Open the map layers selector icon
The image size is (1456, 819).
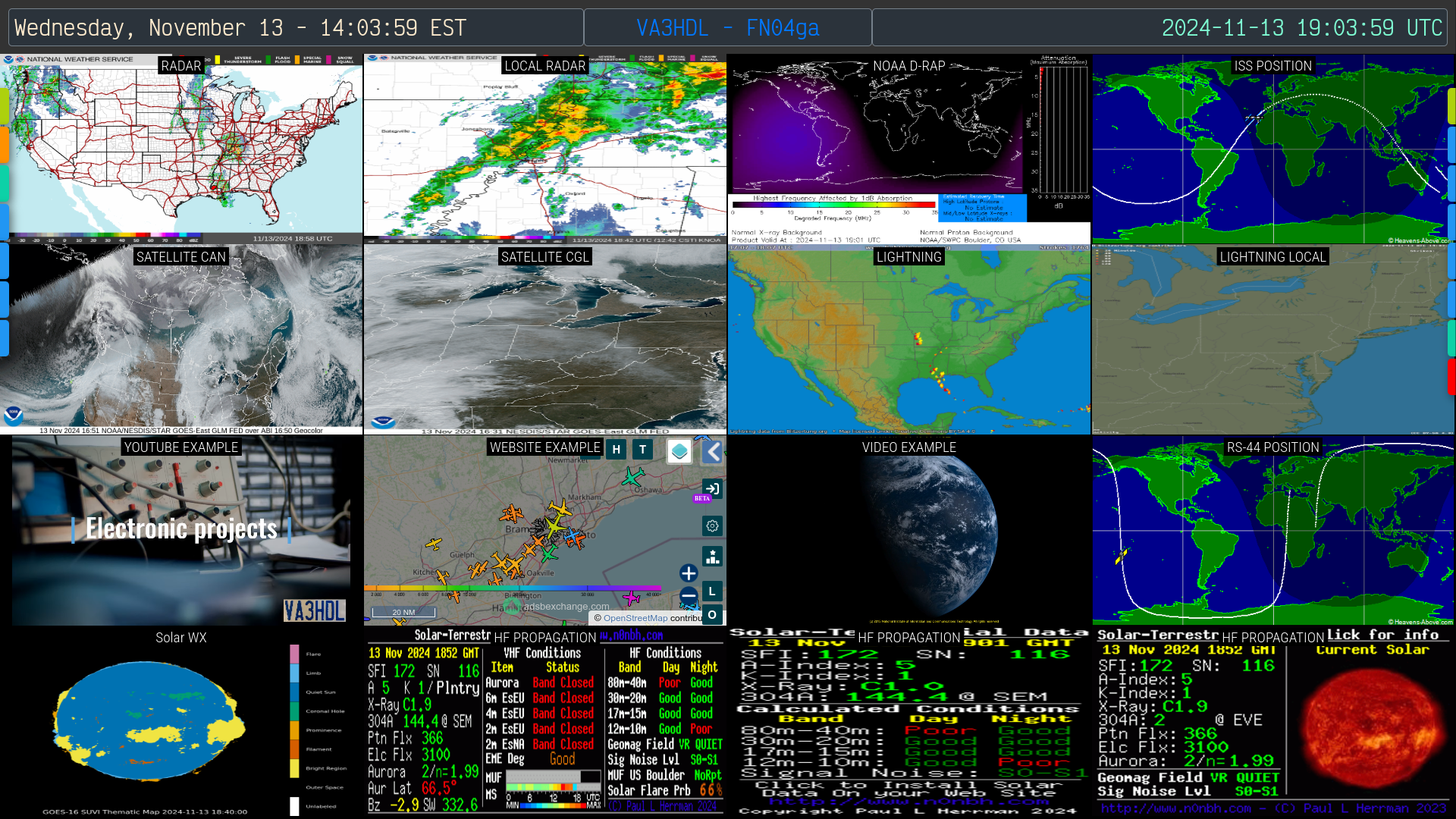[679, 451]
